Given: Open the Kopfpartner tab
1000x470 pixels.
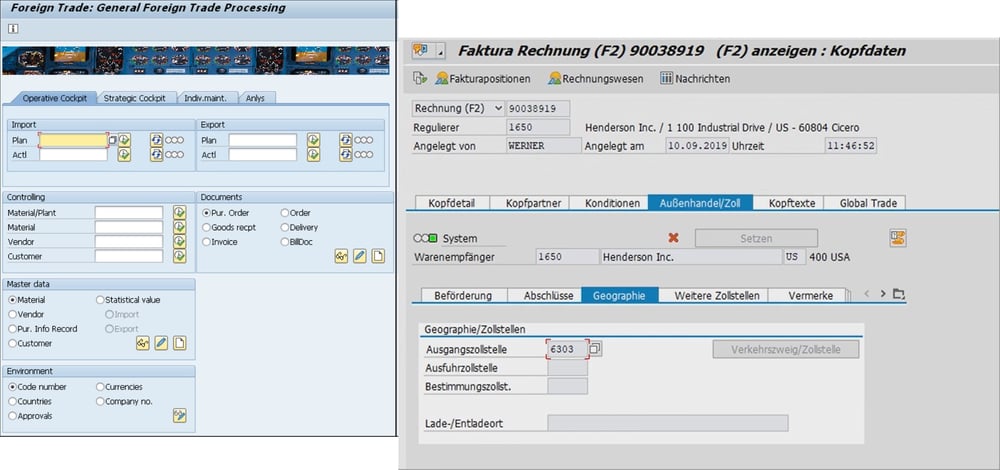Looking at the screenshot, I should pos(533,203).
